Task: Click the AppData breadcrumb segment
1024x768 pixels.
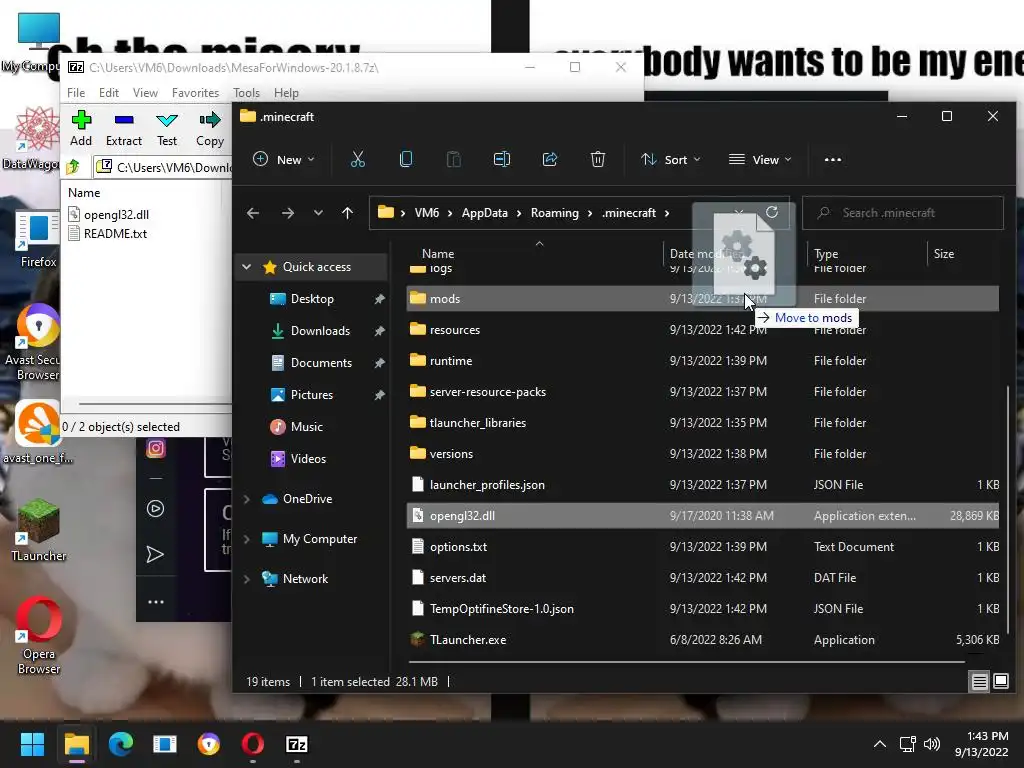Action: pos(485,213)
